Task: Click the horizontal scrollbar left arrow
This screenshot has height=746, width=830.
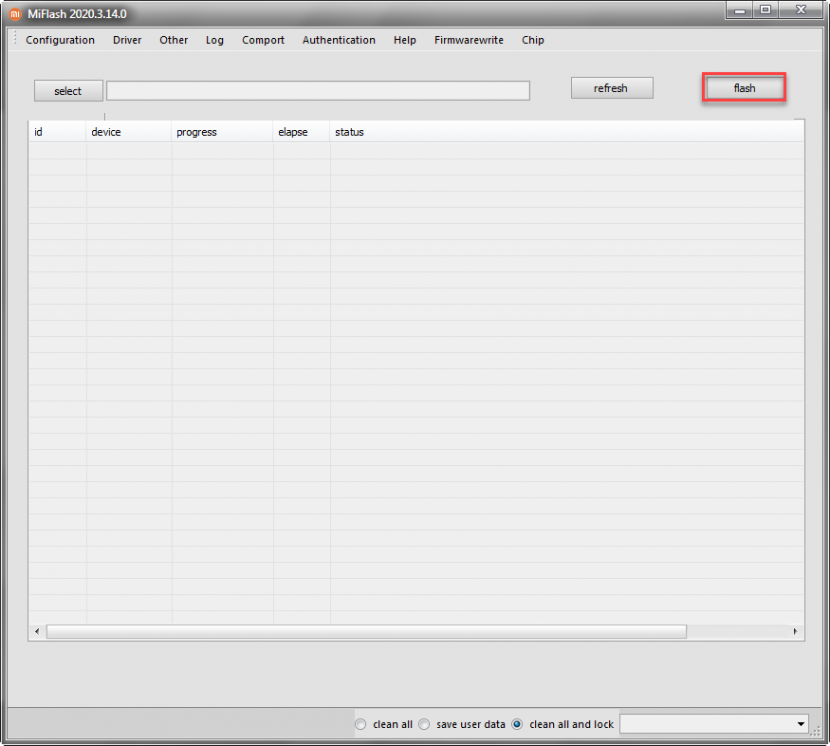Action: tap(37, 632)
